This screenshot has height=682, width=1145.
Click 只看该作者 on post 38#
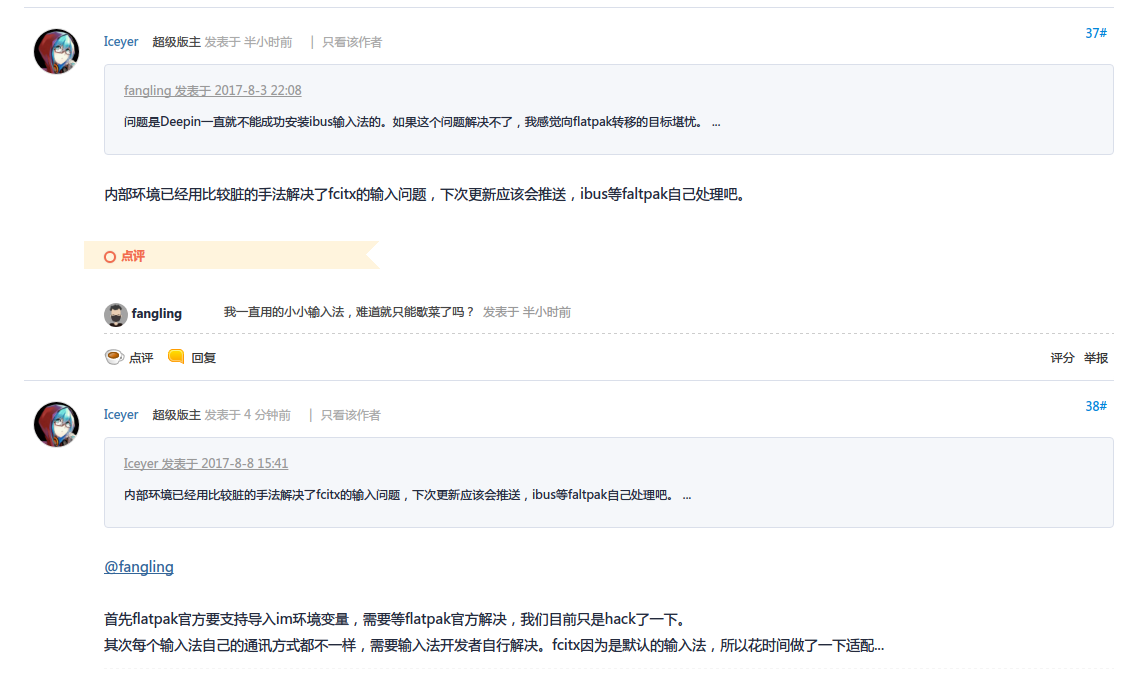[351, 415]
